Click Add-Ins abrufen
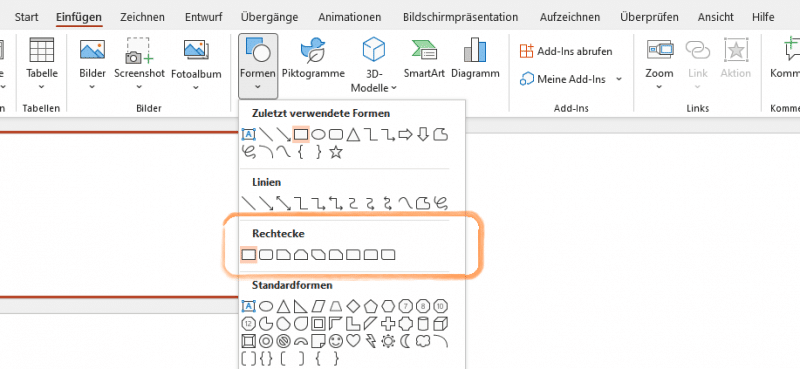 (566, 51)
